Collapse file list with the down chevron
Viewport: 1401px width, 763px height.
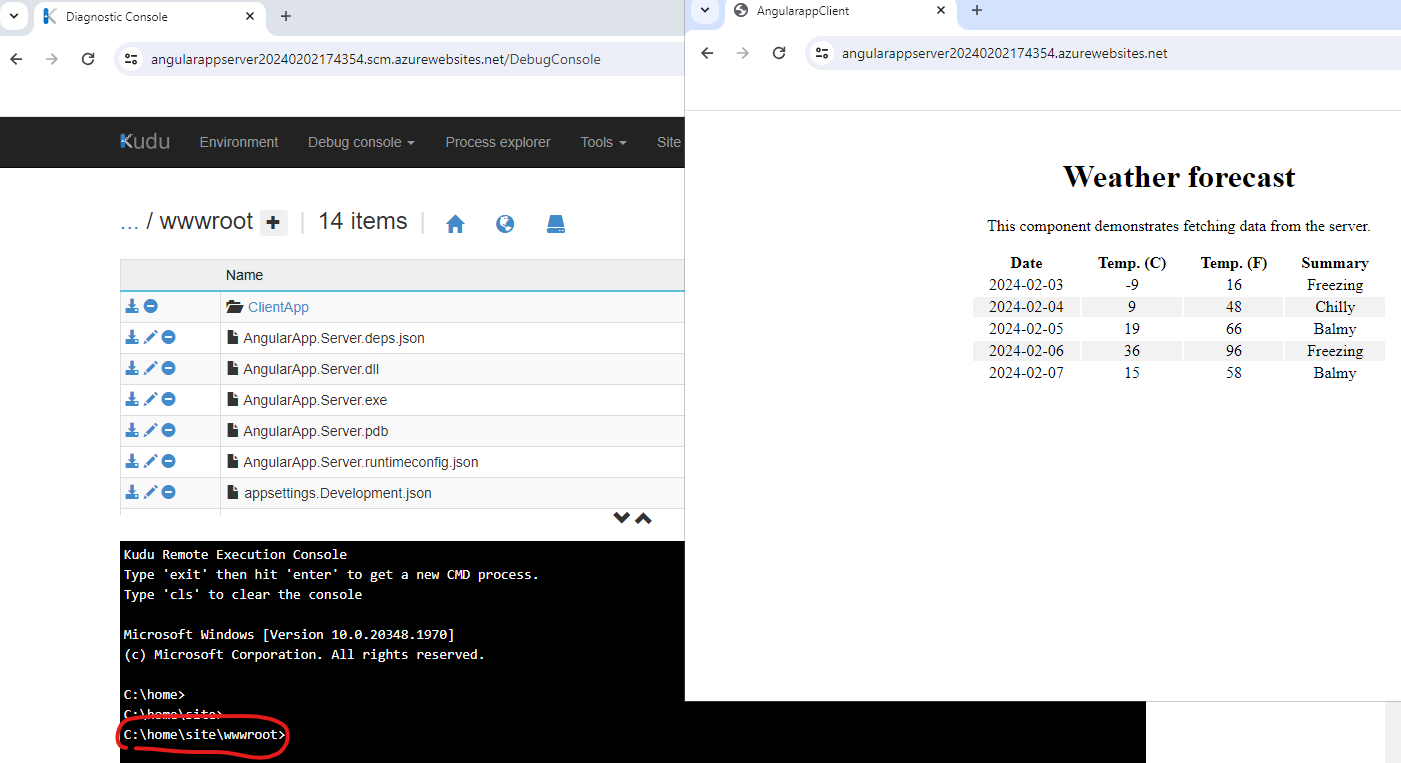[x=621, y=518]
